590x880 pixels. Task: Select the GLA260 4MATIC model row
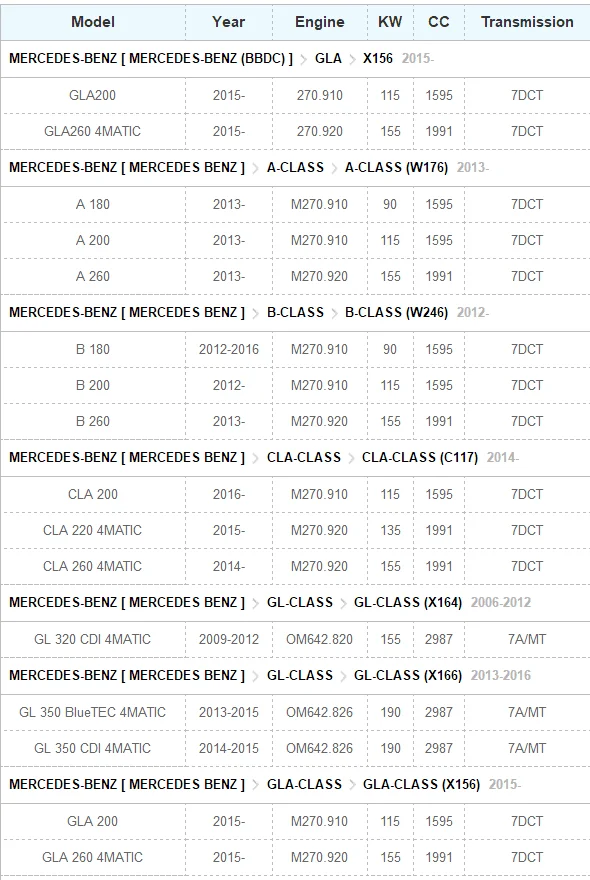[x=295, y=131]
